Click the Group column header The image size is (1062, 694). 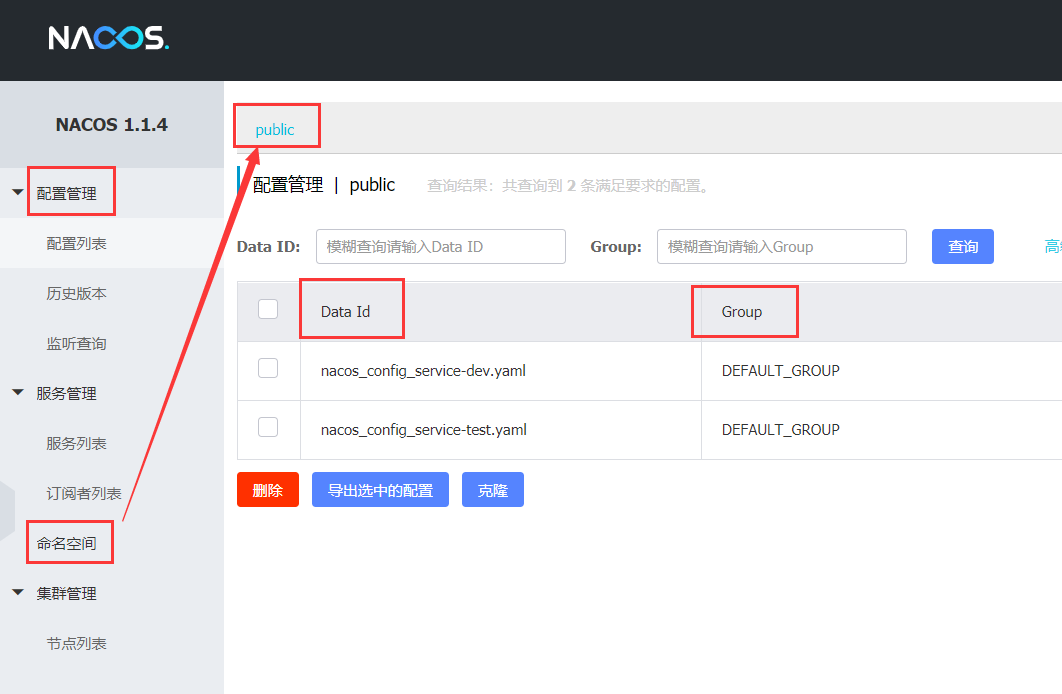tap(742, 311)
